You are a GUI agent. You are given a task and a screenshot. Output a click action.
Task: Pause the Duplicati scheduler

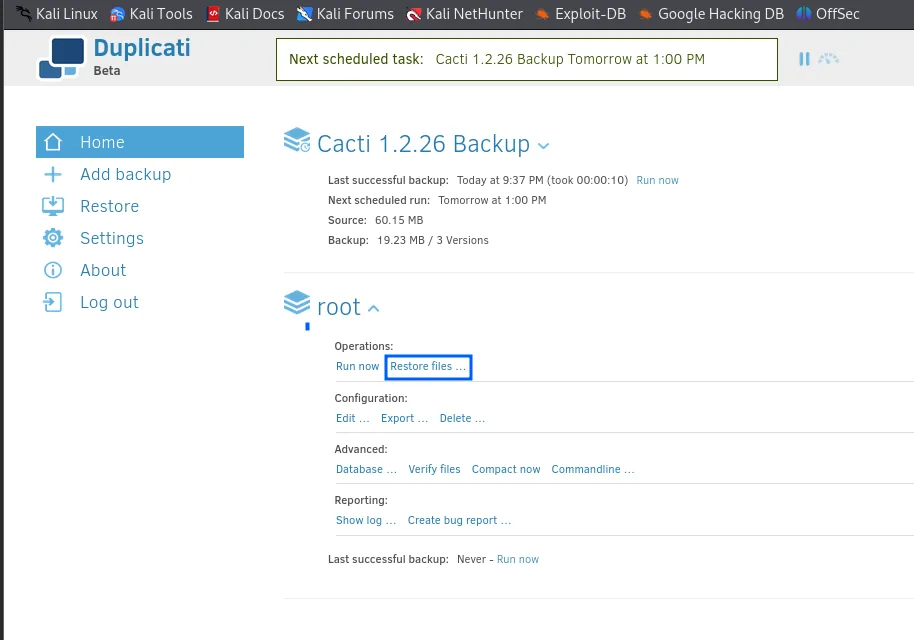(x=804, y=59)
